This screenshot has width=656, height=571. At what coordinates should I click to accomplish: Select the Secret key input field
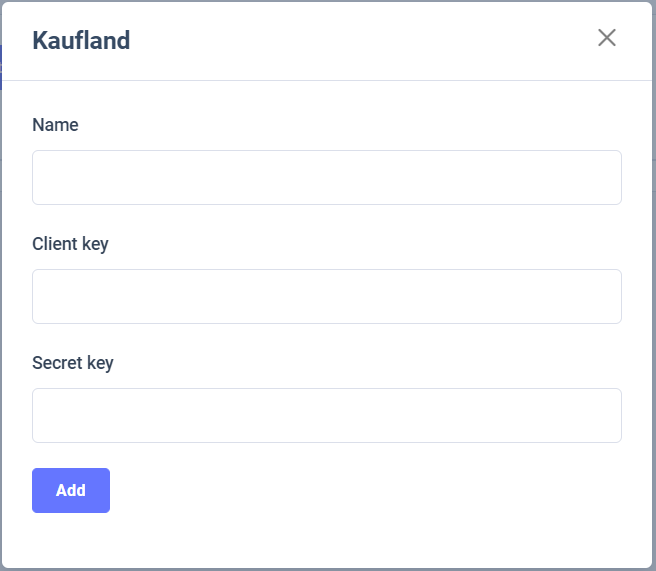coord(327,416)
